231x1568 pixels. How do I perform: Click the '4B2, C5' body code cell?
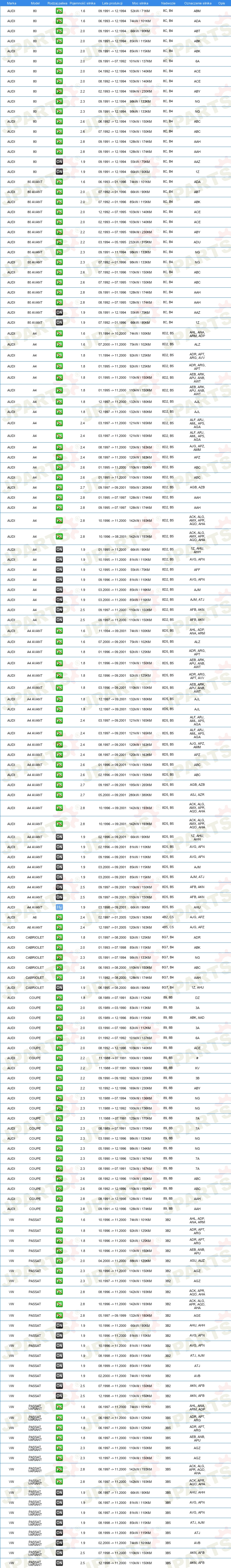point(168,917)
